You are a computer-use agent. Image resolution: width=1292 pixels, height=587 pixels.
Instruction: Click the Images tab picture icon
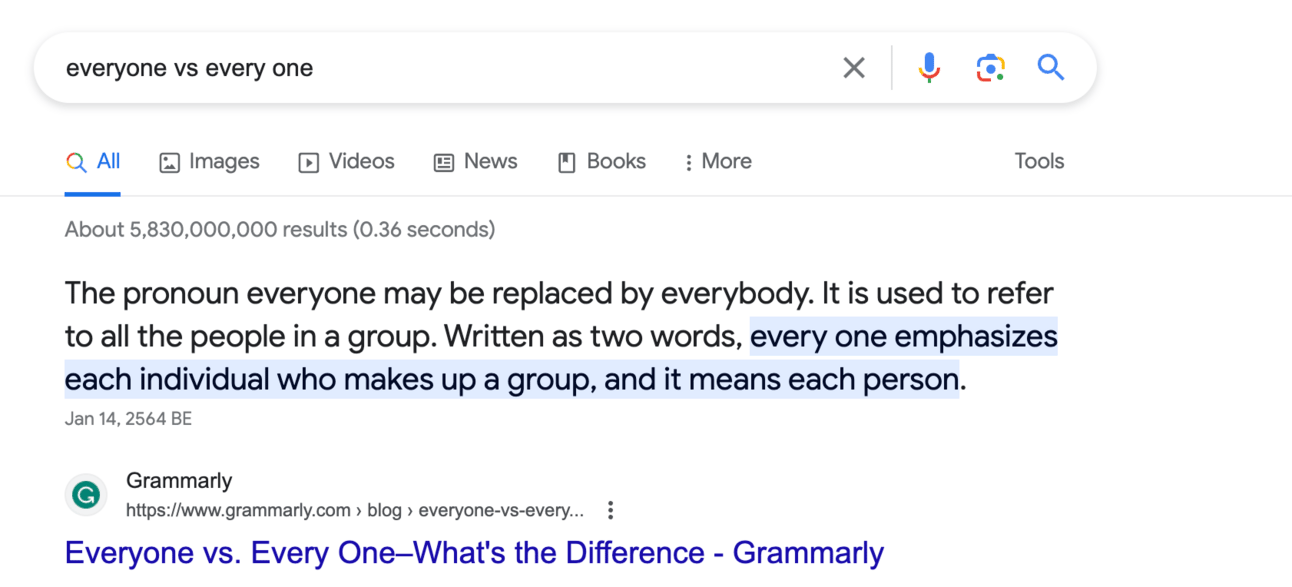[170, 162]
